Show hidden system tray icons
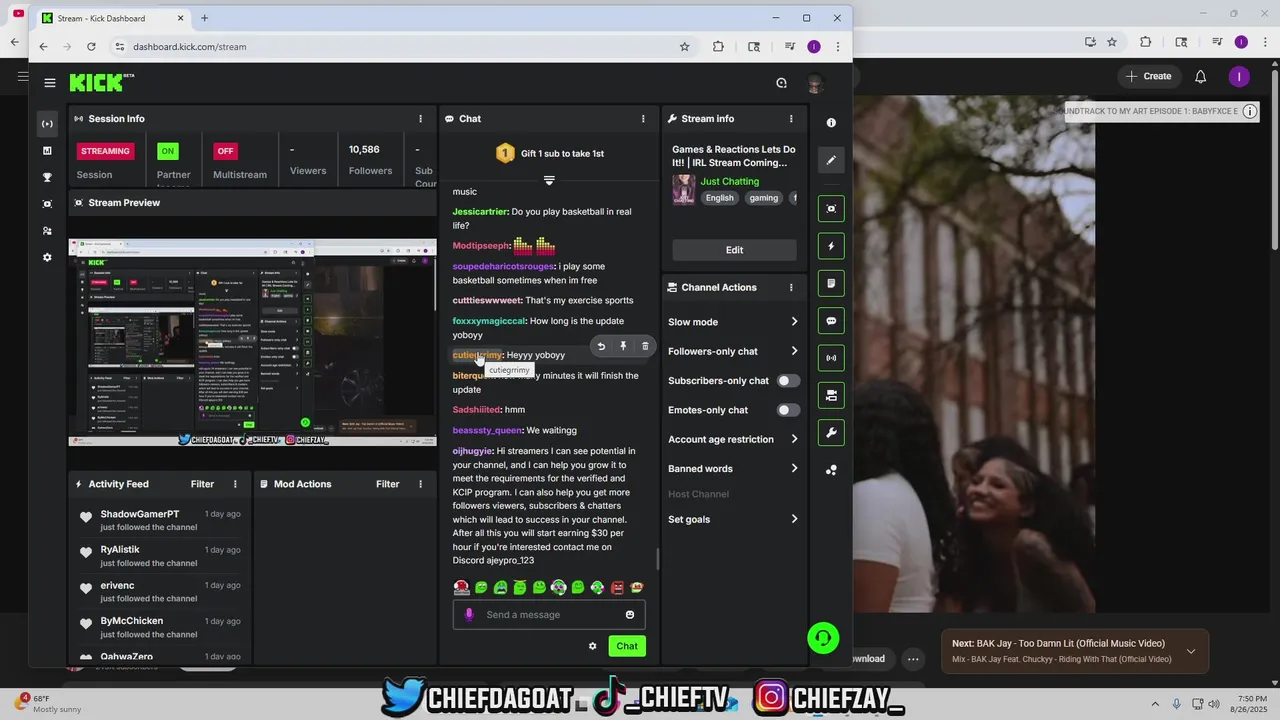Image resolution: width=1280 pixels, height=720 pixels. click(1155, 704)
